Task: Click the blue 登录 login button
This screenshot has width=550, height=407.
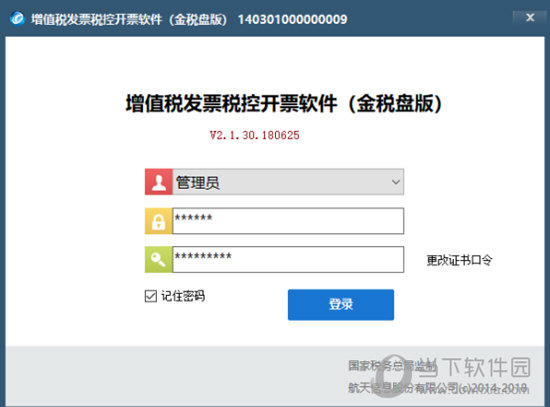Action: pyautogui.click(x=341, y=305)
